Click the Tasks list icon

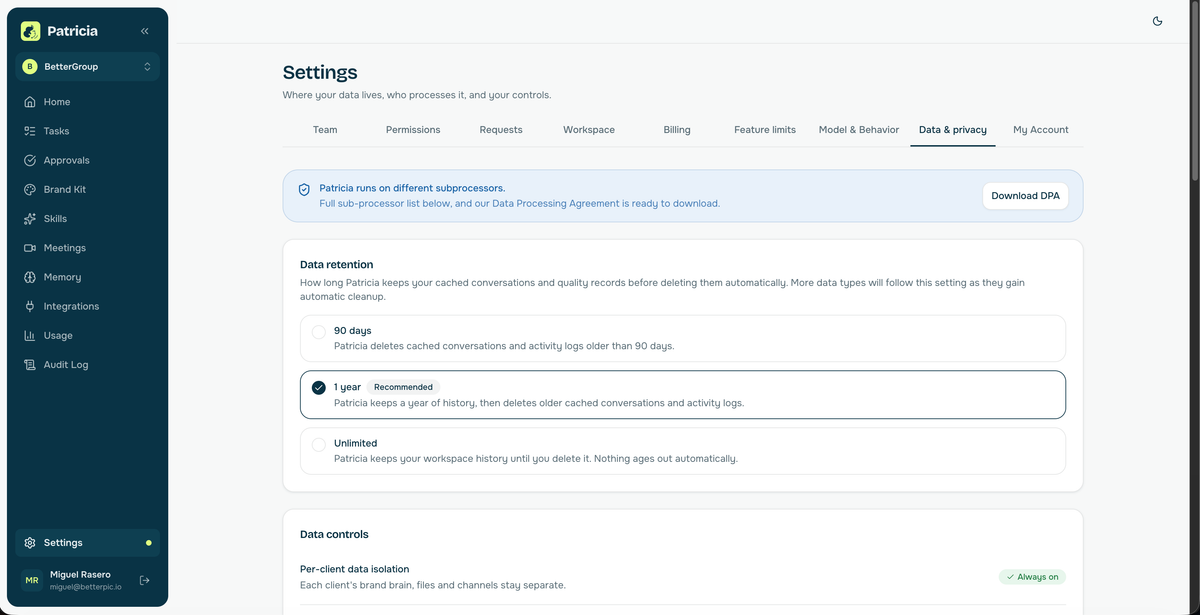pos(30,131)
